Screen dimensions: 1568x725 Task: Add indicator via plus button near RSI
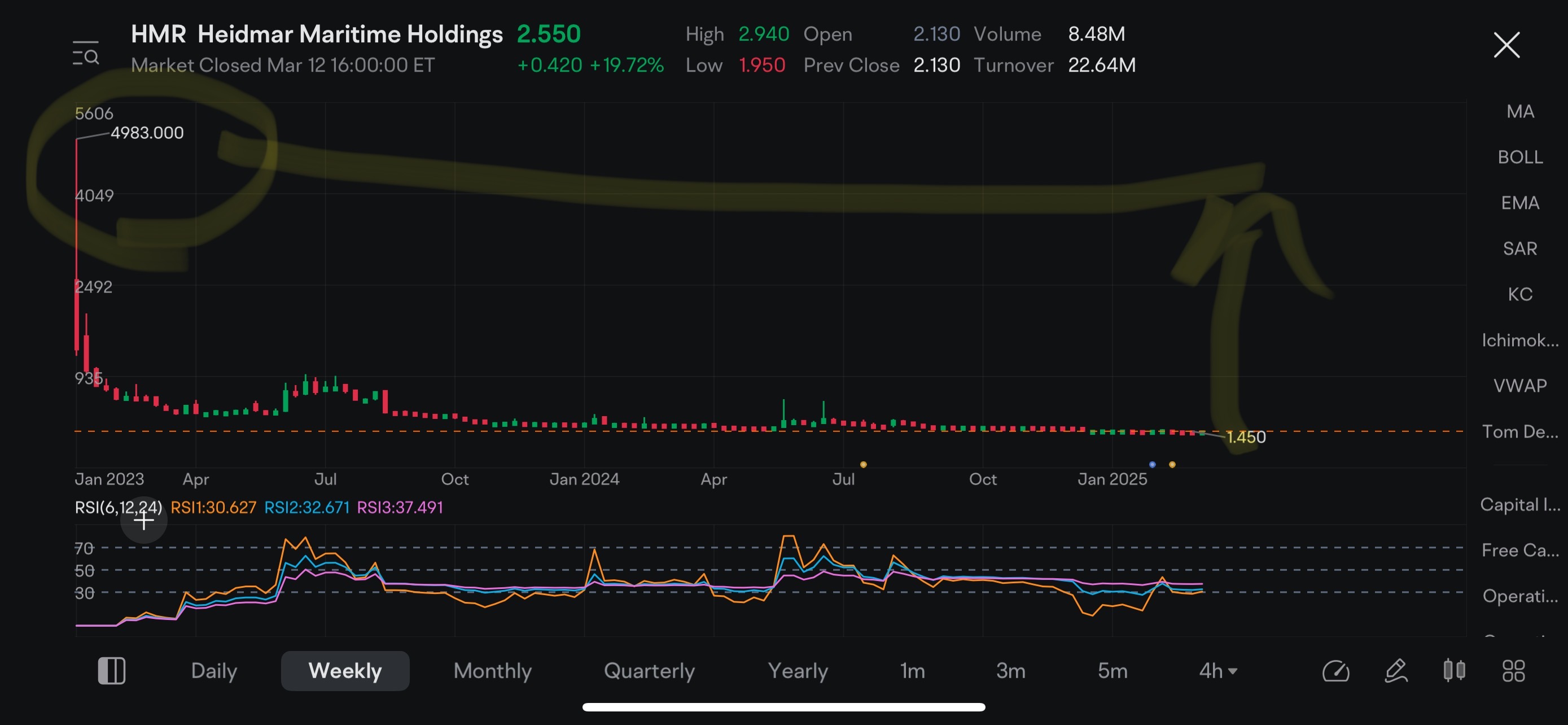coord(144,521)
